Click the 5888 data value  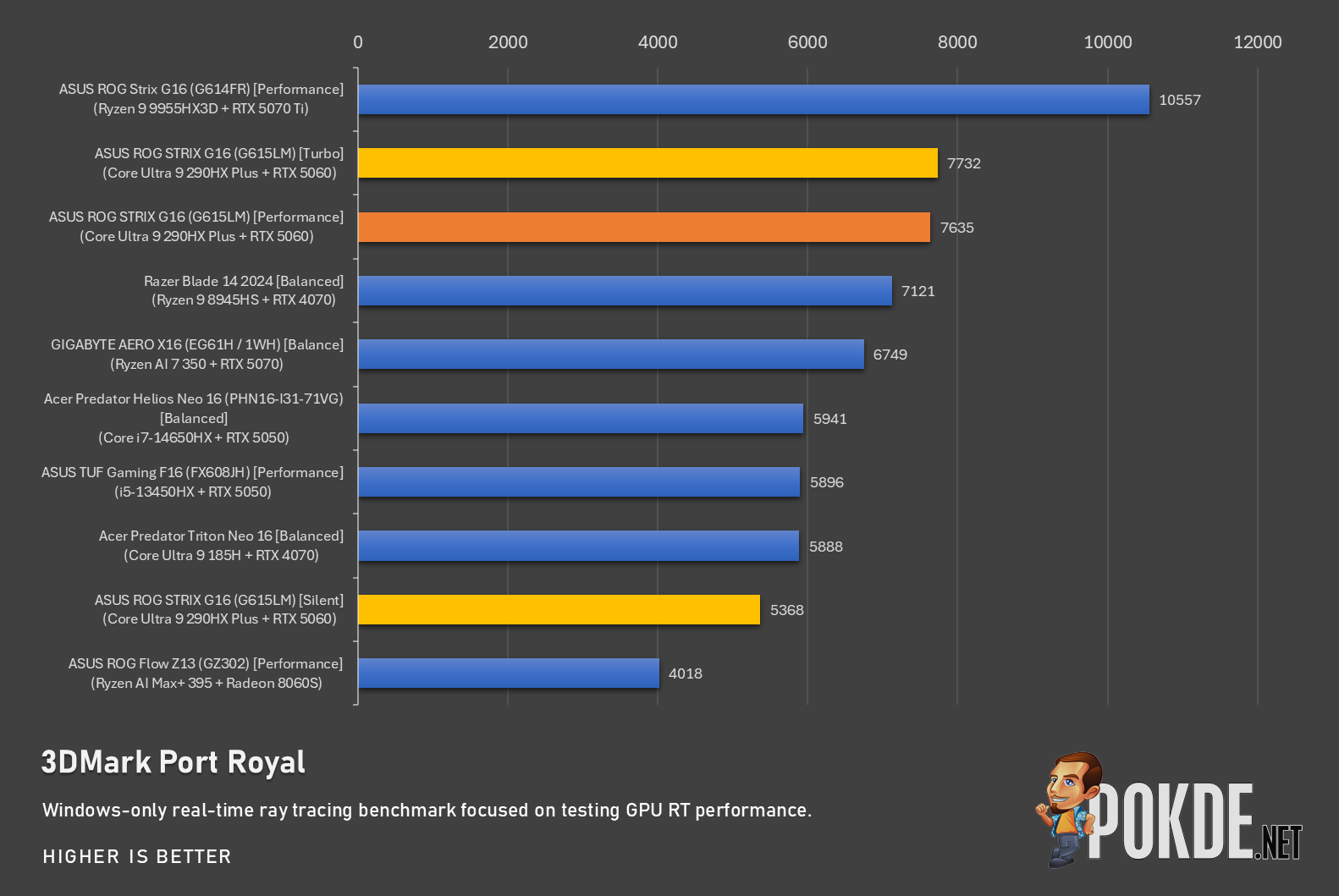[x=826, y=547]
